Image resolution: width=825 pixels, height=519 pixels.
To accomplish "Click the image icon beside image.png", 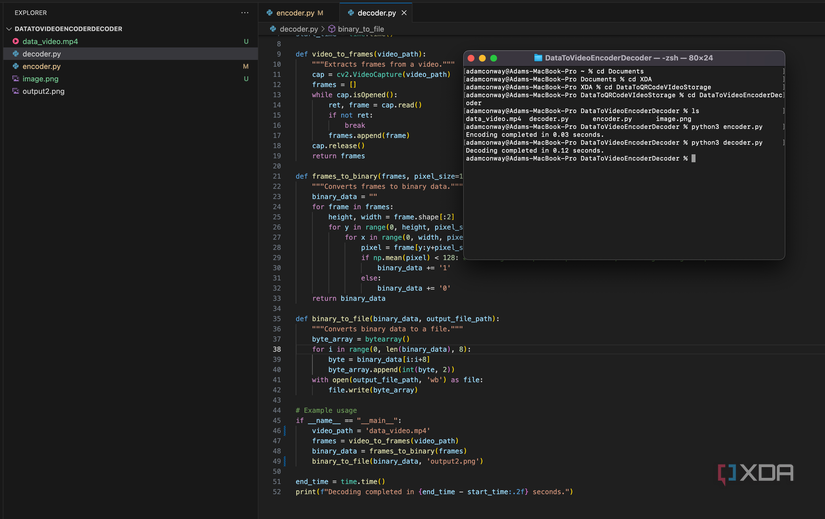I will coord(16,79).
